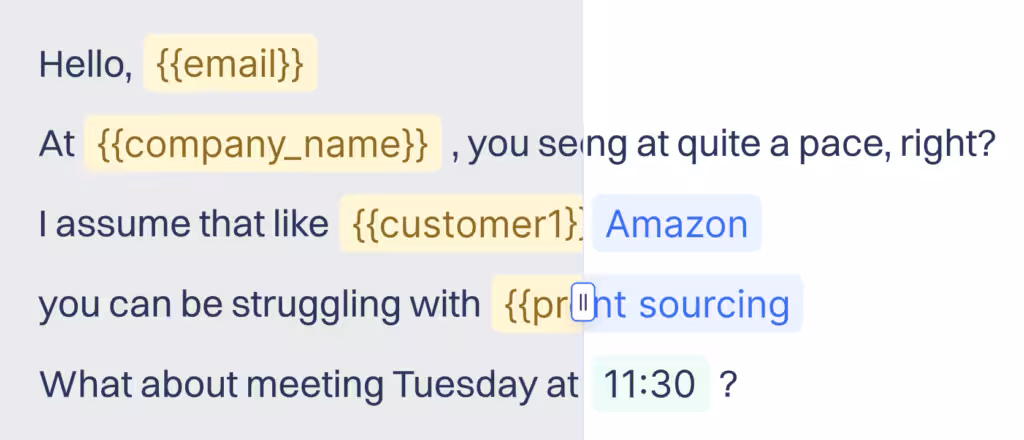Click the question mark after 11:30
Screen dimensions: 1024x440
coord(729,384)
